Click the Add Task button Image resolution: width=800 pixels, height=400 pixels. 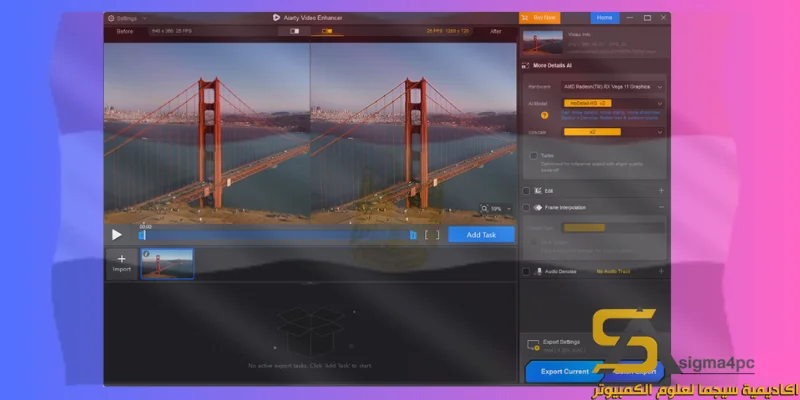[481, 235]
